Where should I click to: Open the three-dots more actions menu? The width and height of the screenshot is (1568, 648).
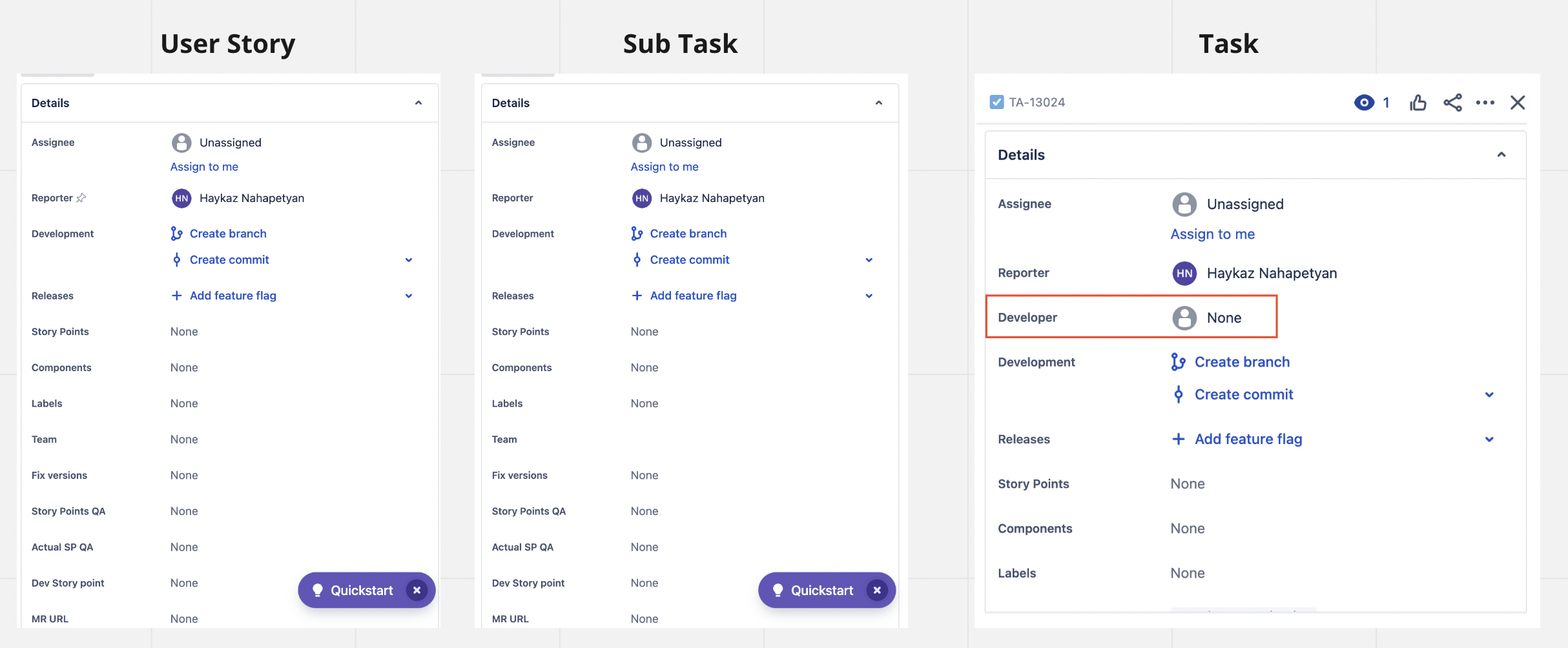pyautogui.click(x=1485, y=103)
